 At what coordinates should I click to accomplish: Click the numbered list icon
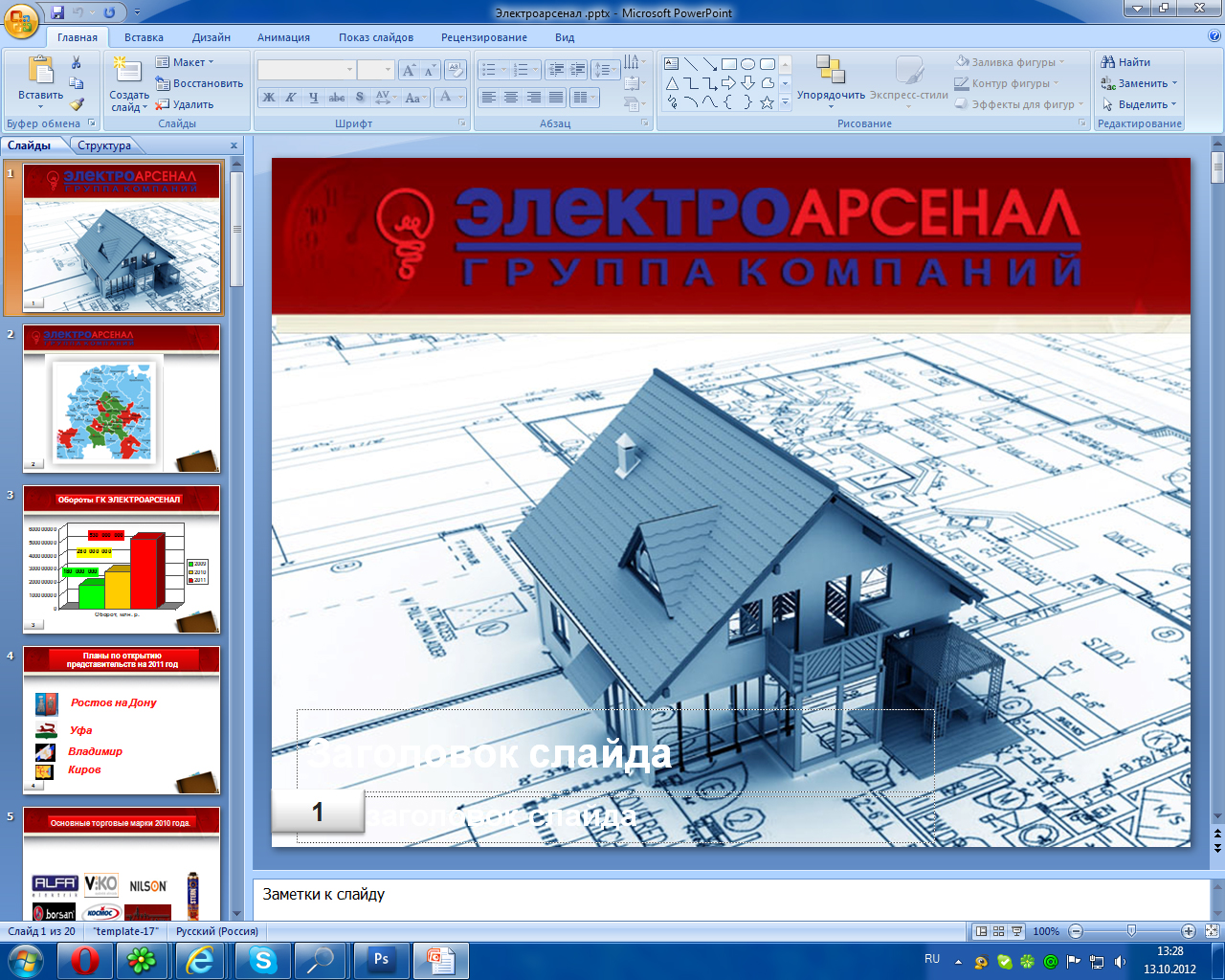[x=524, y=70]
